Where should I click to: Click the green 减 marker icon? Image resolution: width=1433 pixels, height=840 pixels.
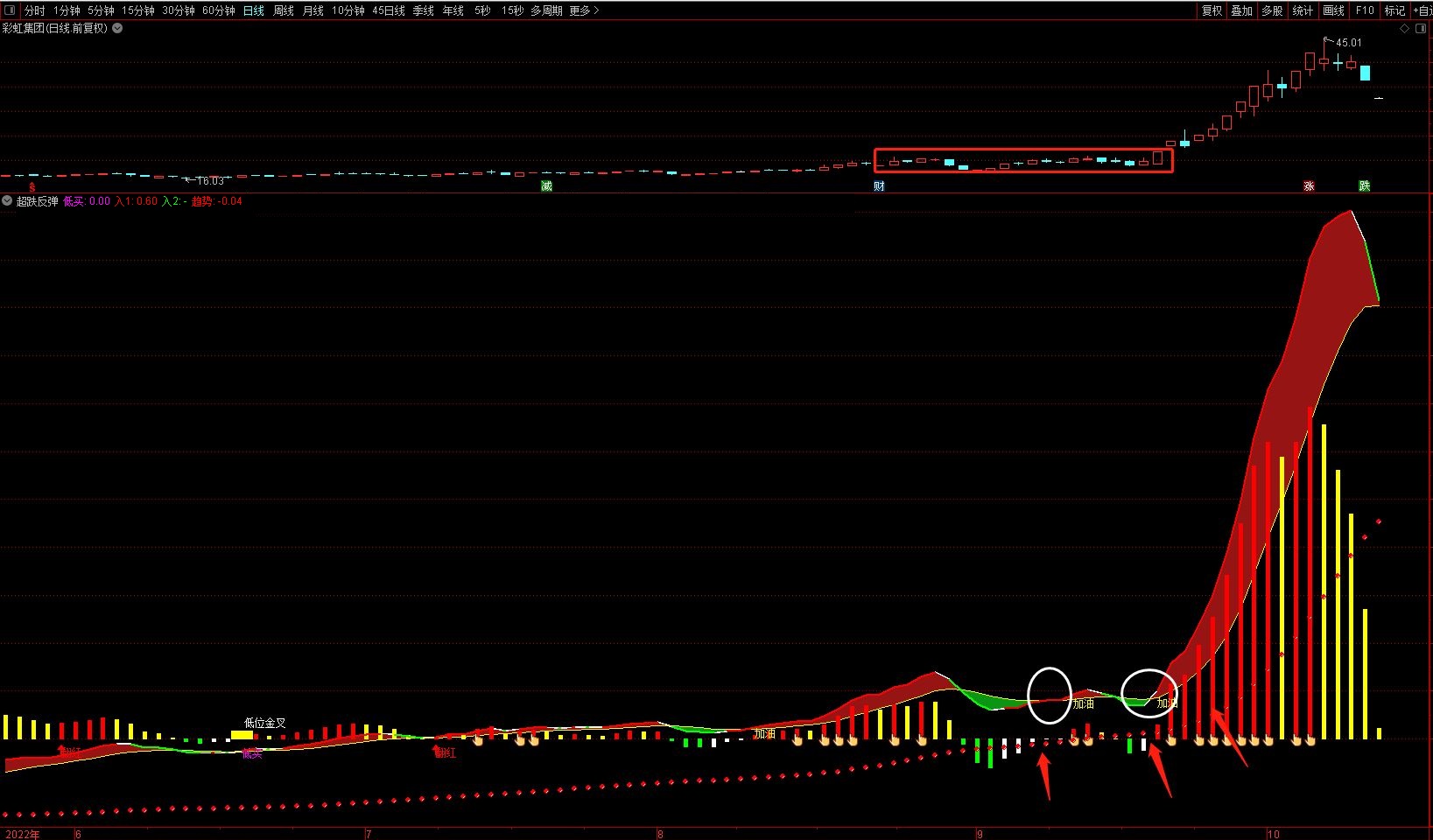tap(546, 185)
